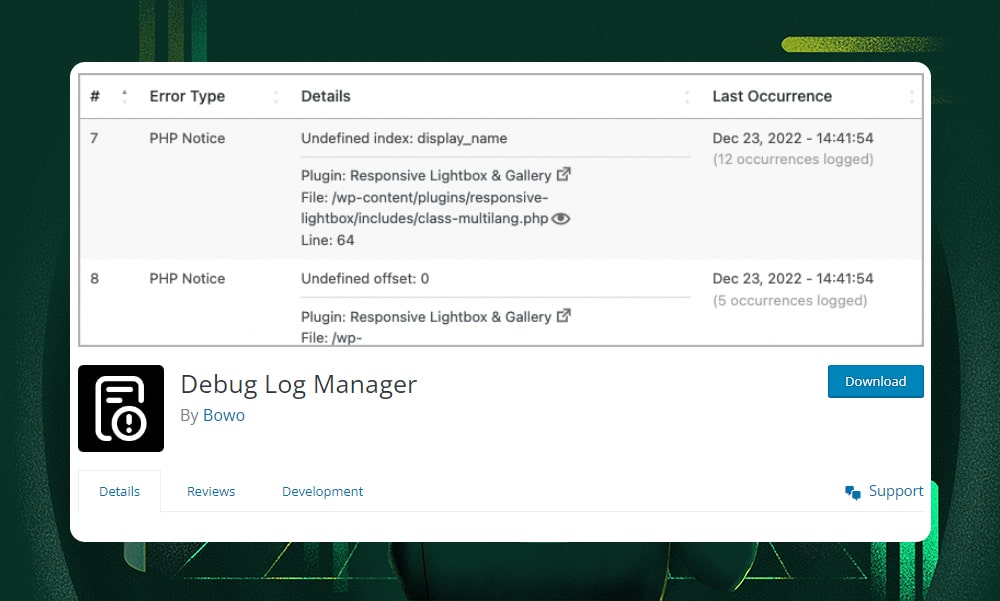The width and height of the screenshot is (1000, 601).
Task: Select PHP Notice text in row 7
Action: click(187, 138)
